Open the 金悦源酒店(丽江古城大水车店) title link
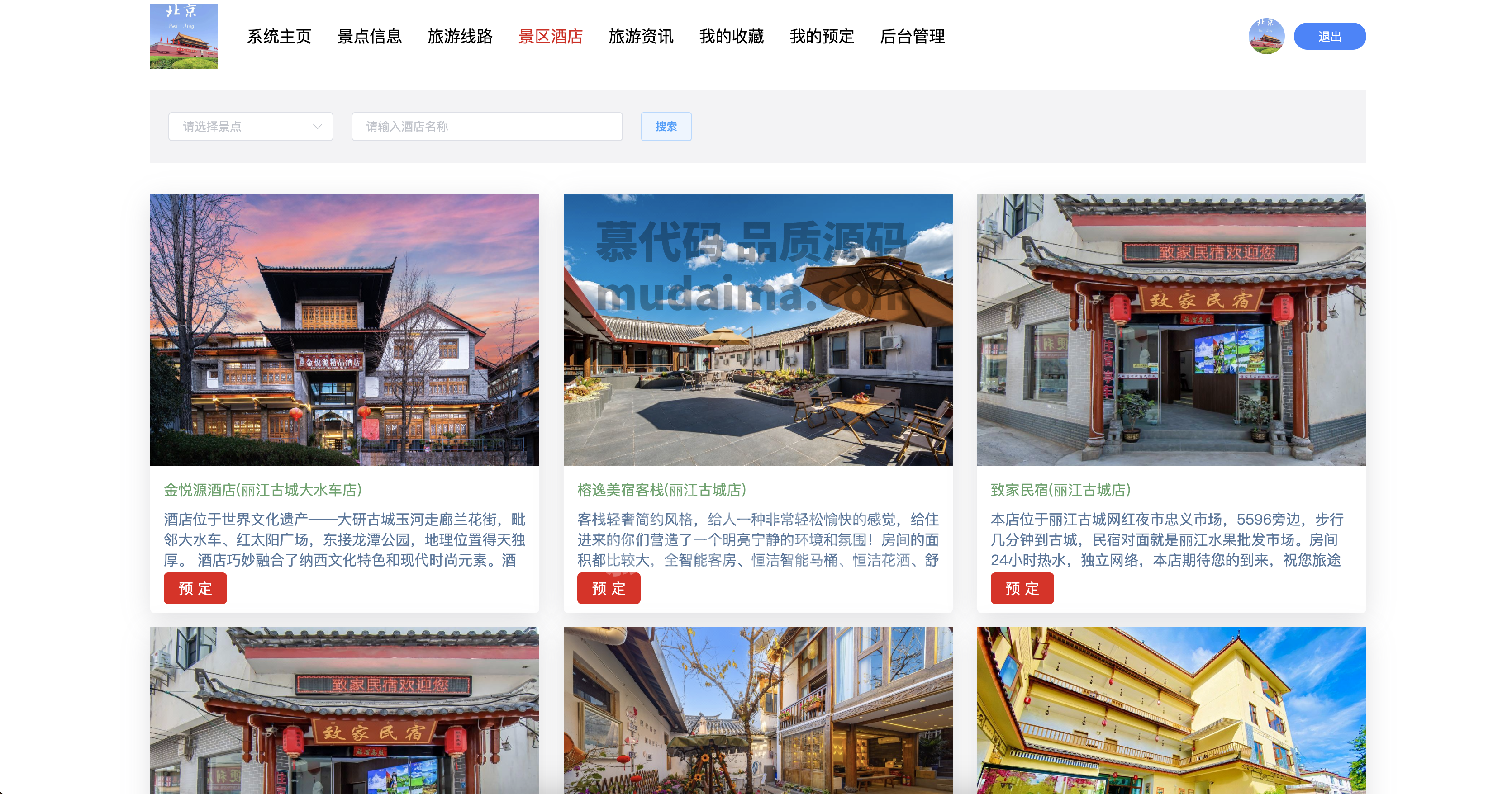Screen dimensions: 1512x794 262,490
